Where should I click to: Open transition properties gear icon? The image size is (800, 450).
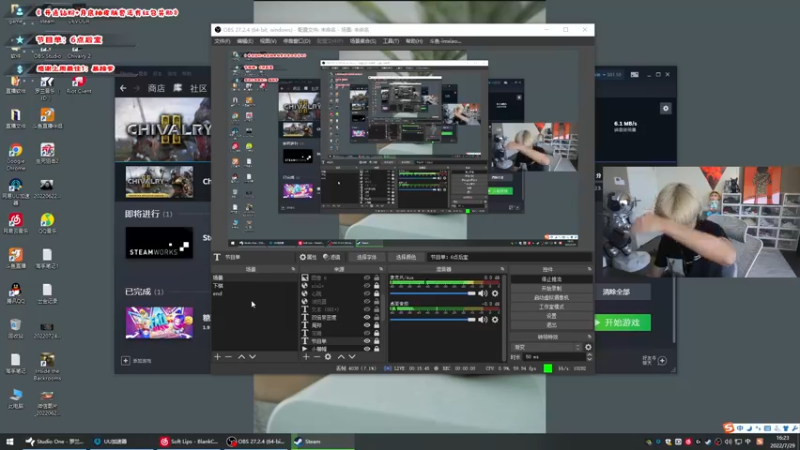pos(588,347)
